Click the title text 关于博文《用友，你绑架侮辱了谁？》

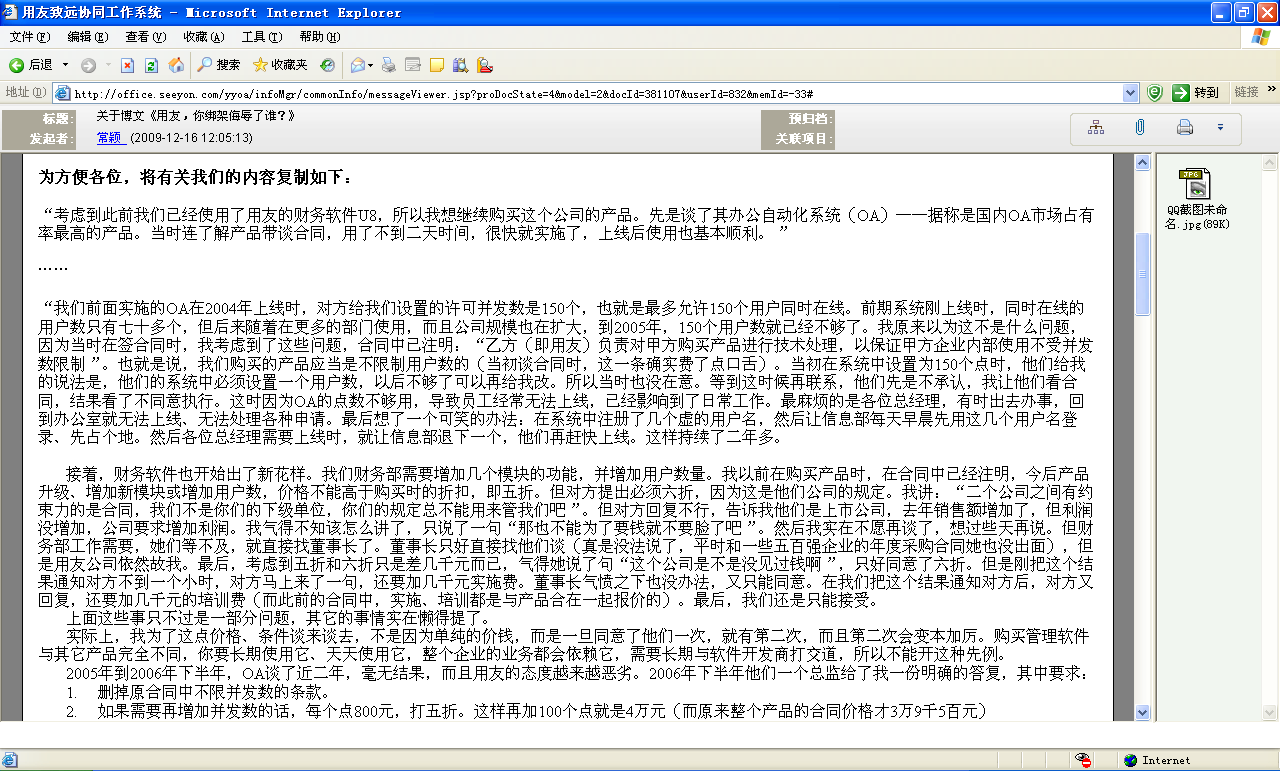pos(195,116)
